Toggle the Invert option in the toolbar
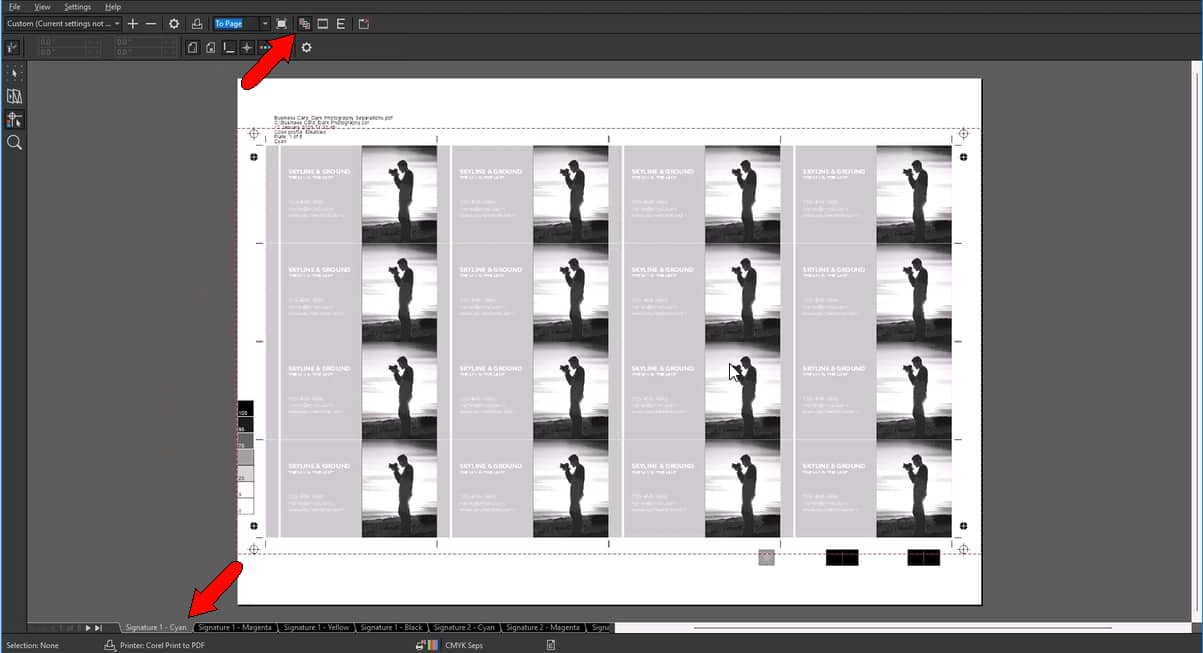The height and width of the screenshot is (653, 1203). pyautogui.click(x=322, y=23)
